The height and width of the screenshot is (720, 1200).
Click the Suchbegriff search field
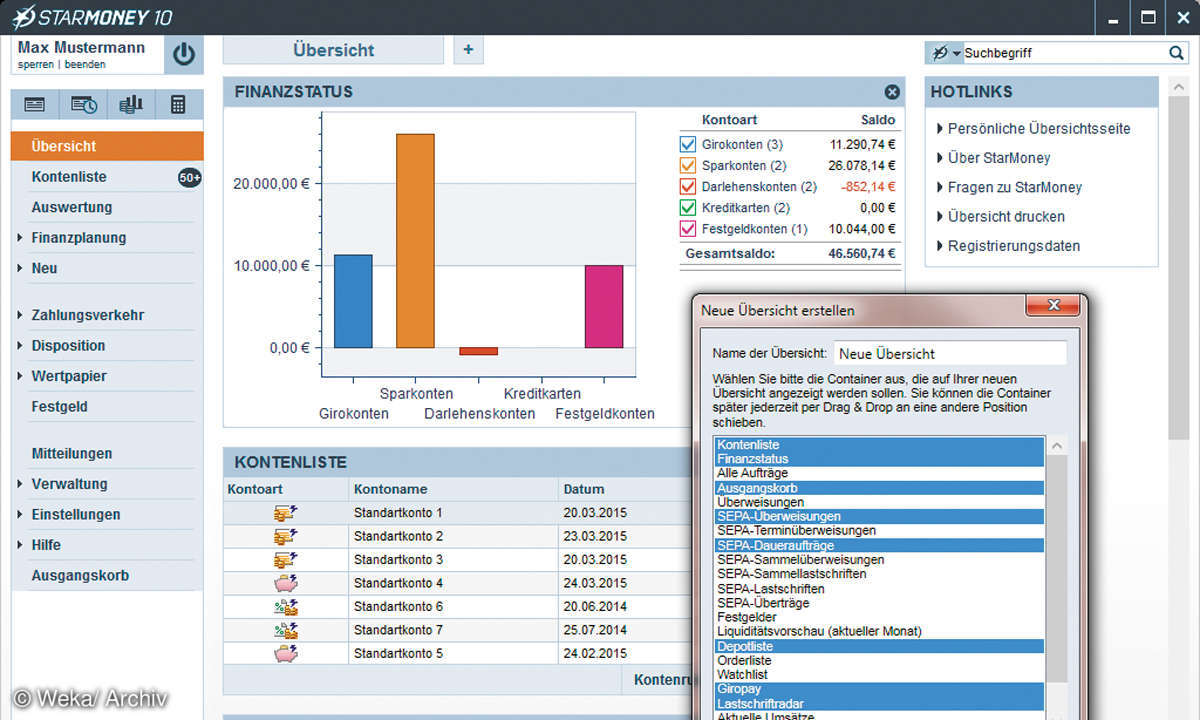tap(1063, 53)
